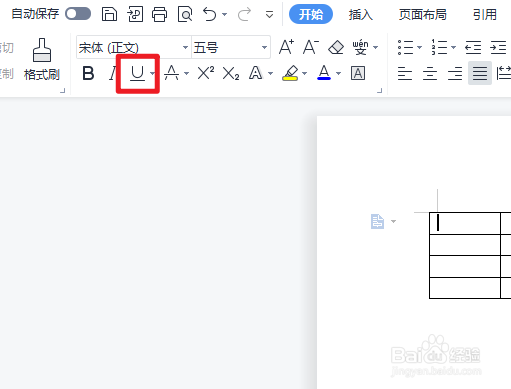
Task: Click the Print icon
Action: (159, 14)
